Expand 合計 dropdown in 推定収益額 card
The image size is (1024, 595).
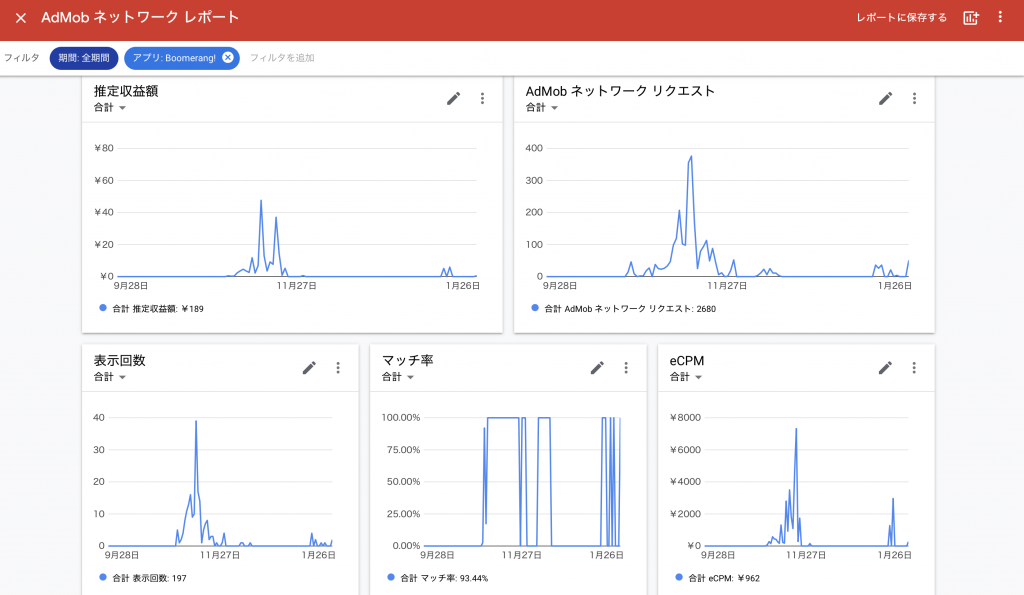[x=110, y=108]
